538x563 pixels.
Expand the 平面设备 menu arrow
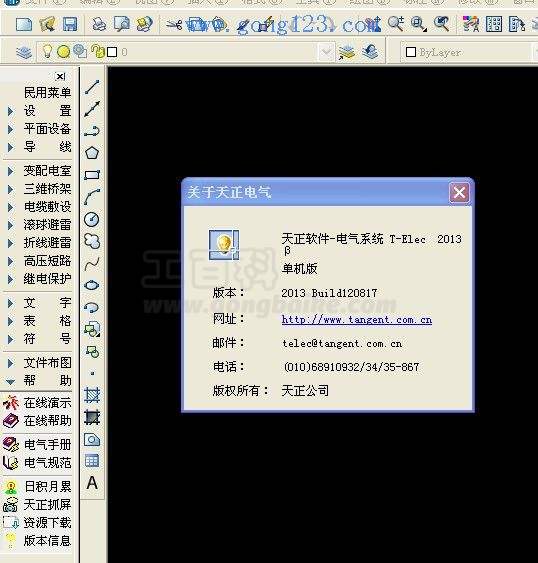coord(10,129)
